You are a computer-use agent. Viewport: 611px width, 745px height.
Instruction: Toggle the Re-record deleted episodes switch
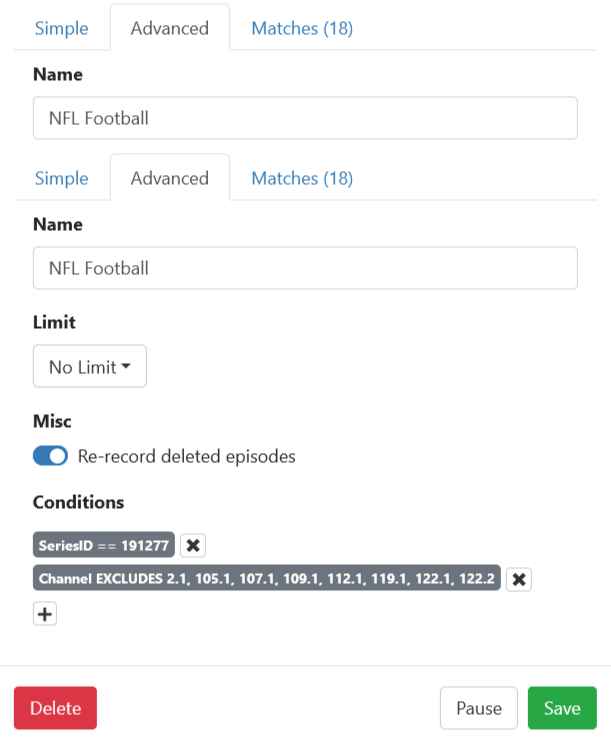50,456
